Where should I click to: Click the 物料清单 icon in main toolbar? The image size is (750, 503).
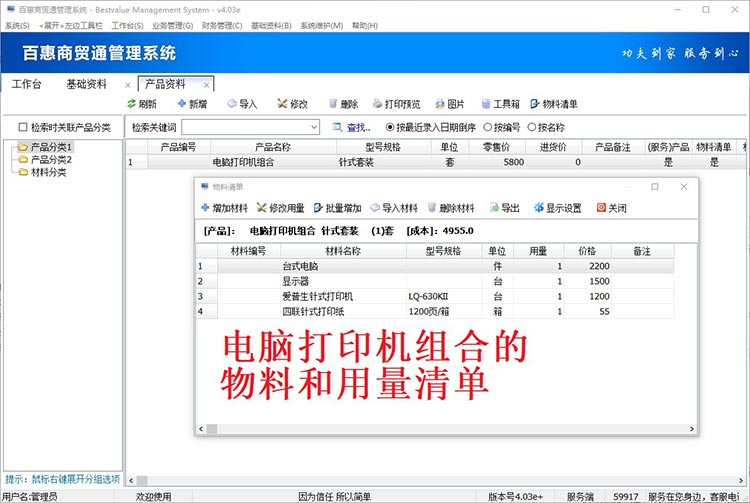point(535,104)
